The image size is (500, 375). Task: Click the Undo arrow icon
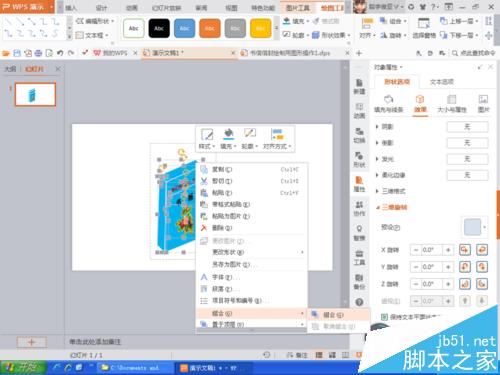pos(60,53)
